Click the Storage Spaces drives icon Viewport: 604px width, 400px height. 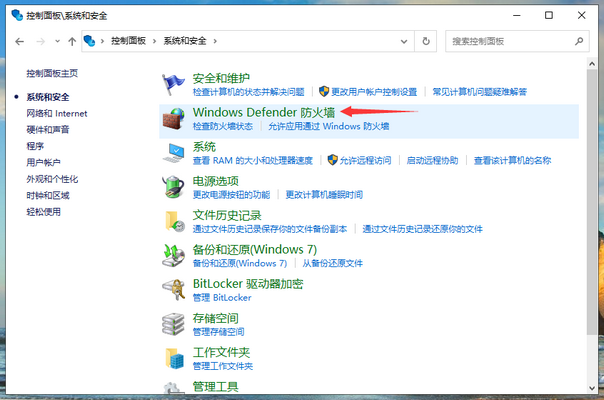(175, 324)
